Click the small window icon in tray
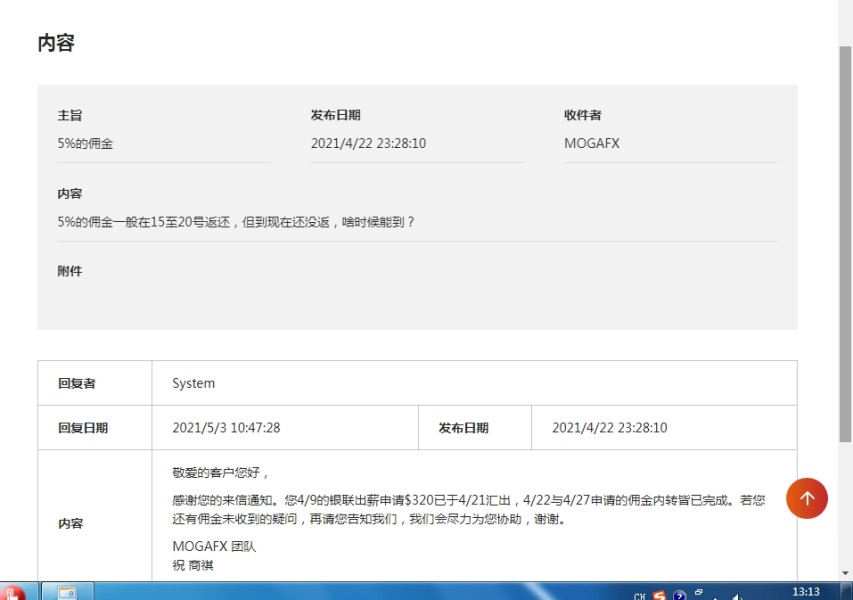This screenshot has height=600, width=853. click(699, 592)
